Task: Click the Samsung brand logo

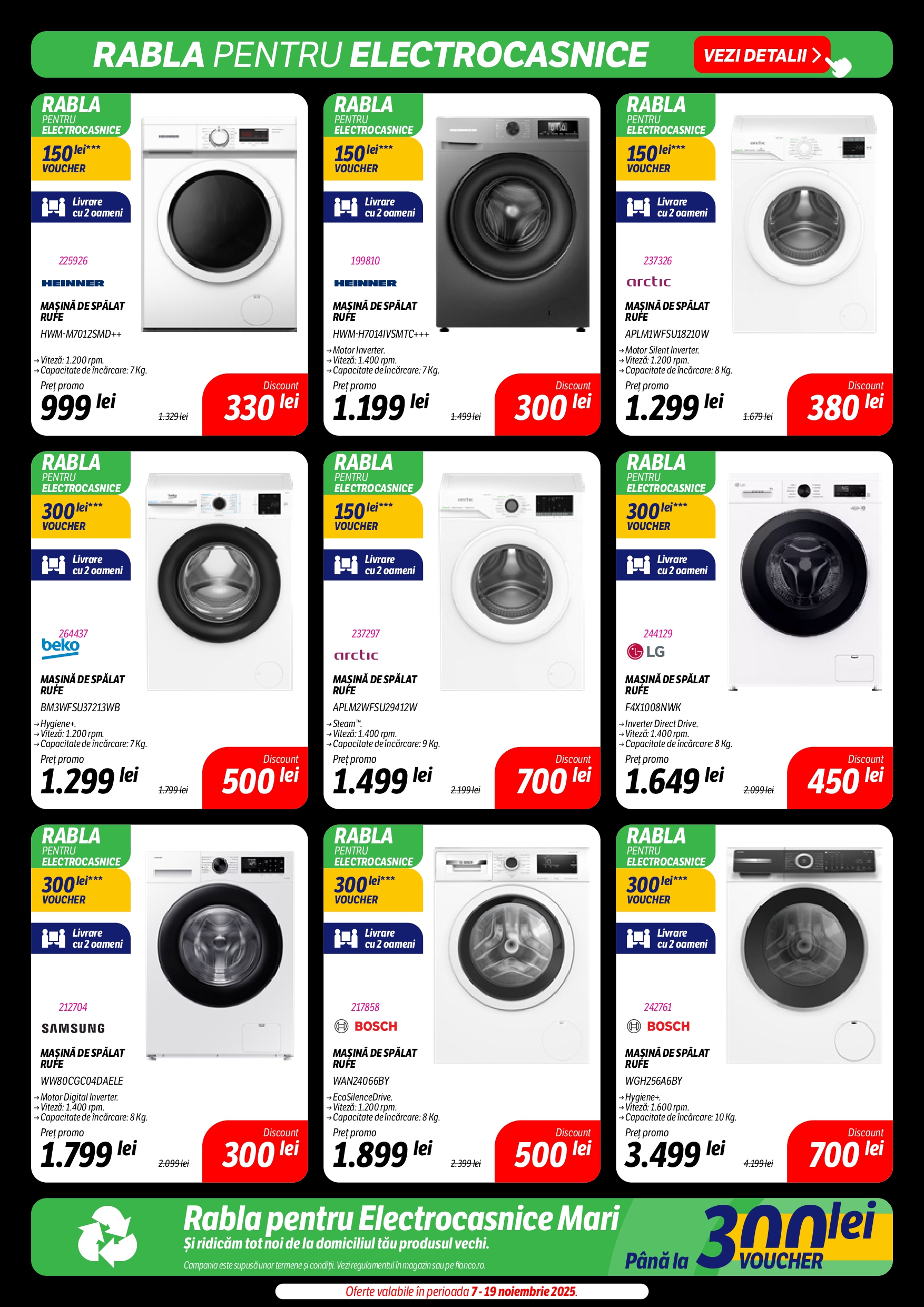Action: pos(73,1028)
